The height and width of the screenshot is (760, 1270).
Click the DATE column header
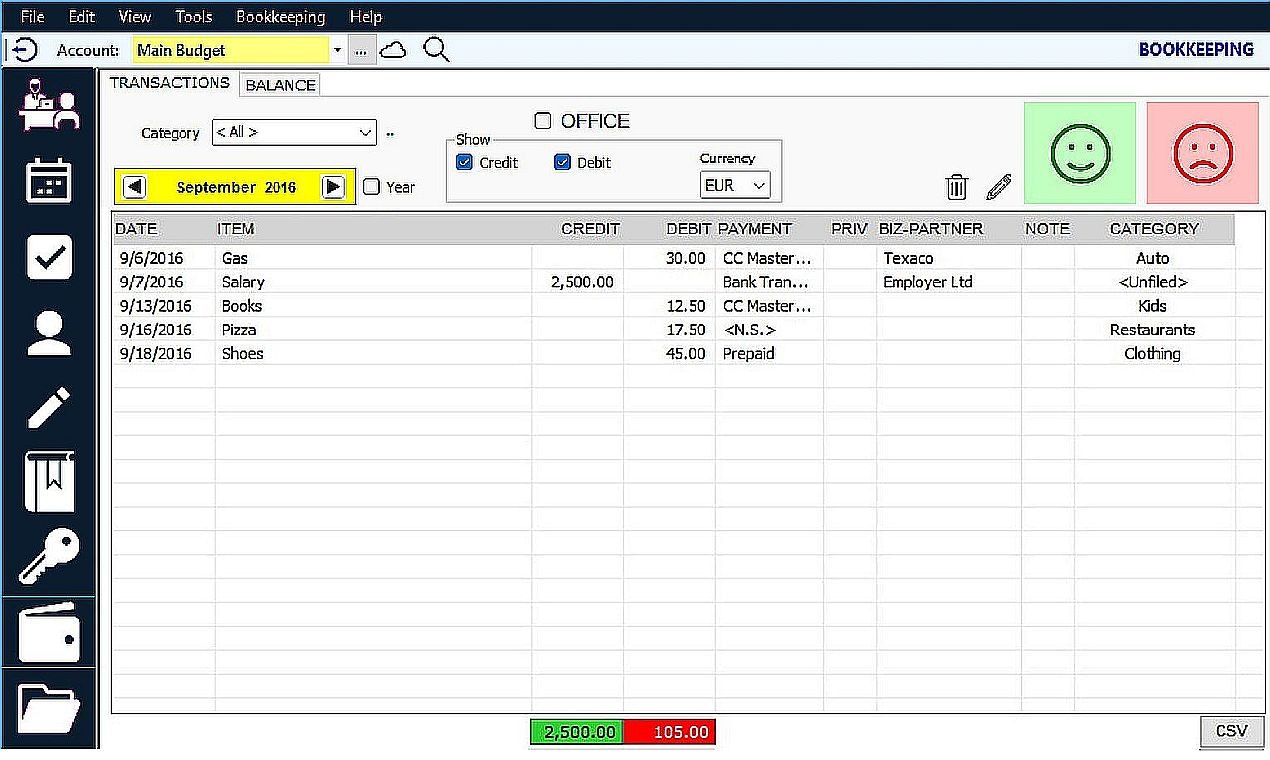coord(136,229)
